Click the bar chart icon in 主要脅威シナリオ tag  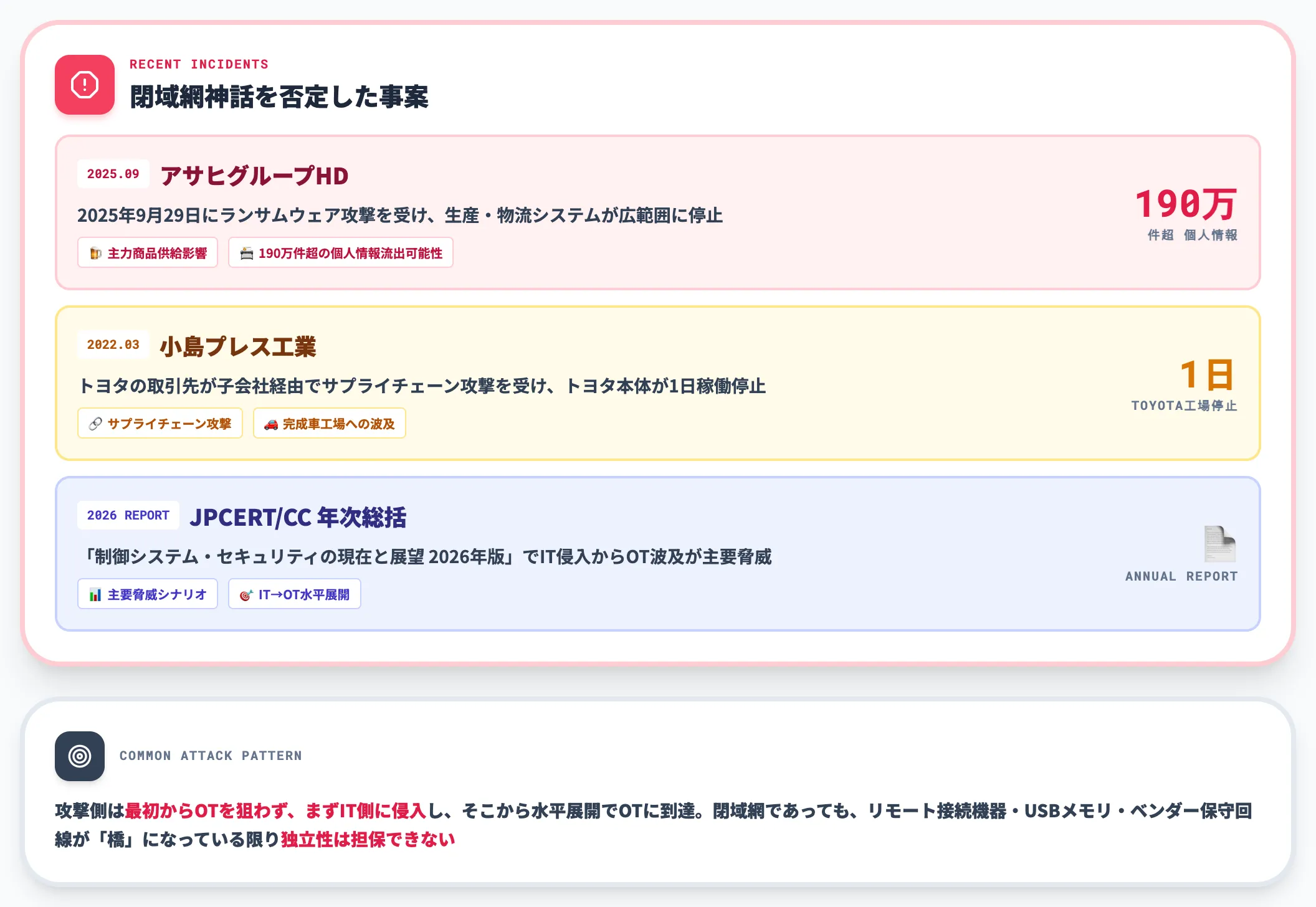coord(95,595)
